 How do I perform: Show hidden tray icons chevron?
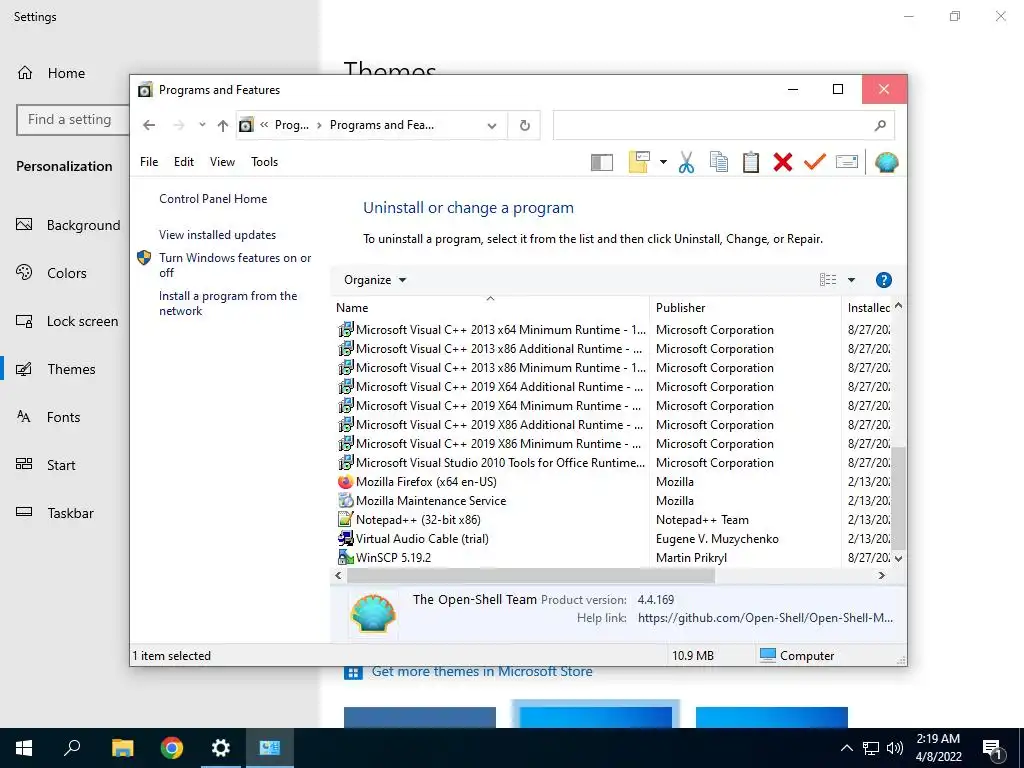(x=846, y=748)
